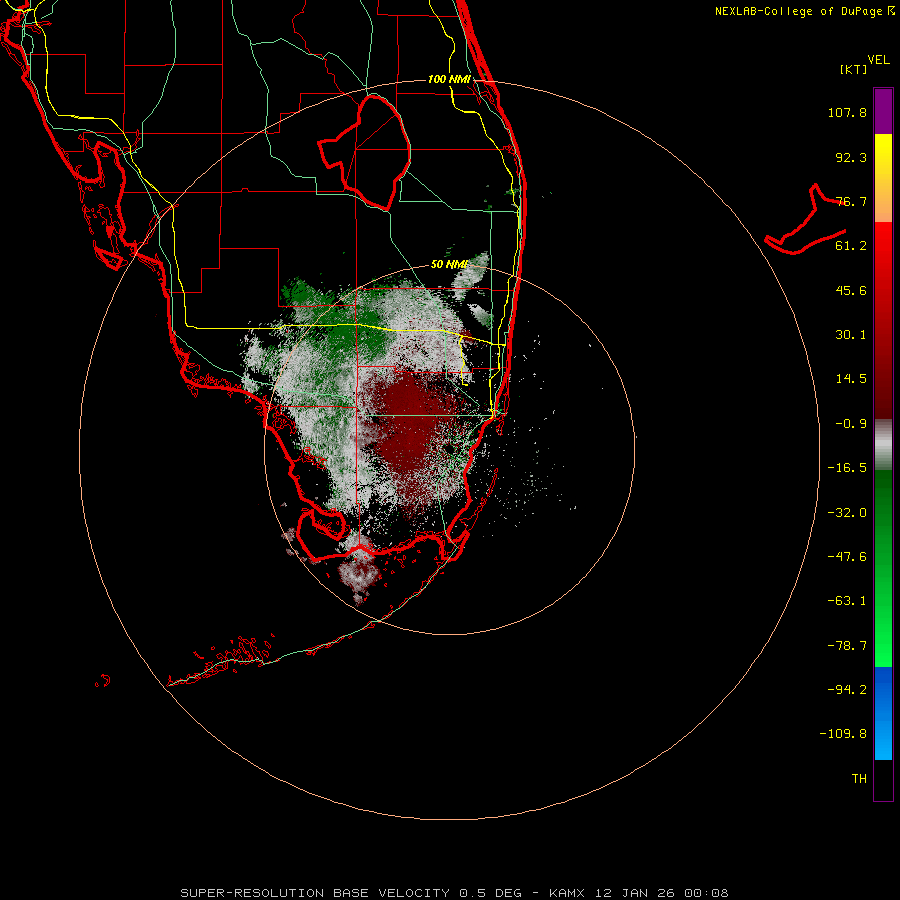Click the -94.2 legend value
The image size is (900, 900).
click(847, 689)
